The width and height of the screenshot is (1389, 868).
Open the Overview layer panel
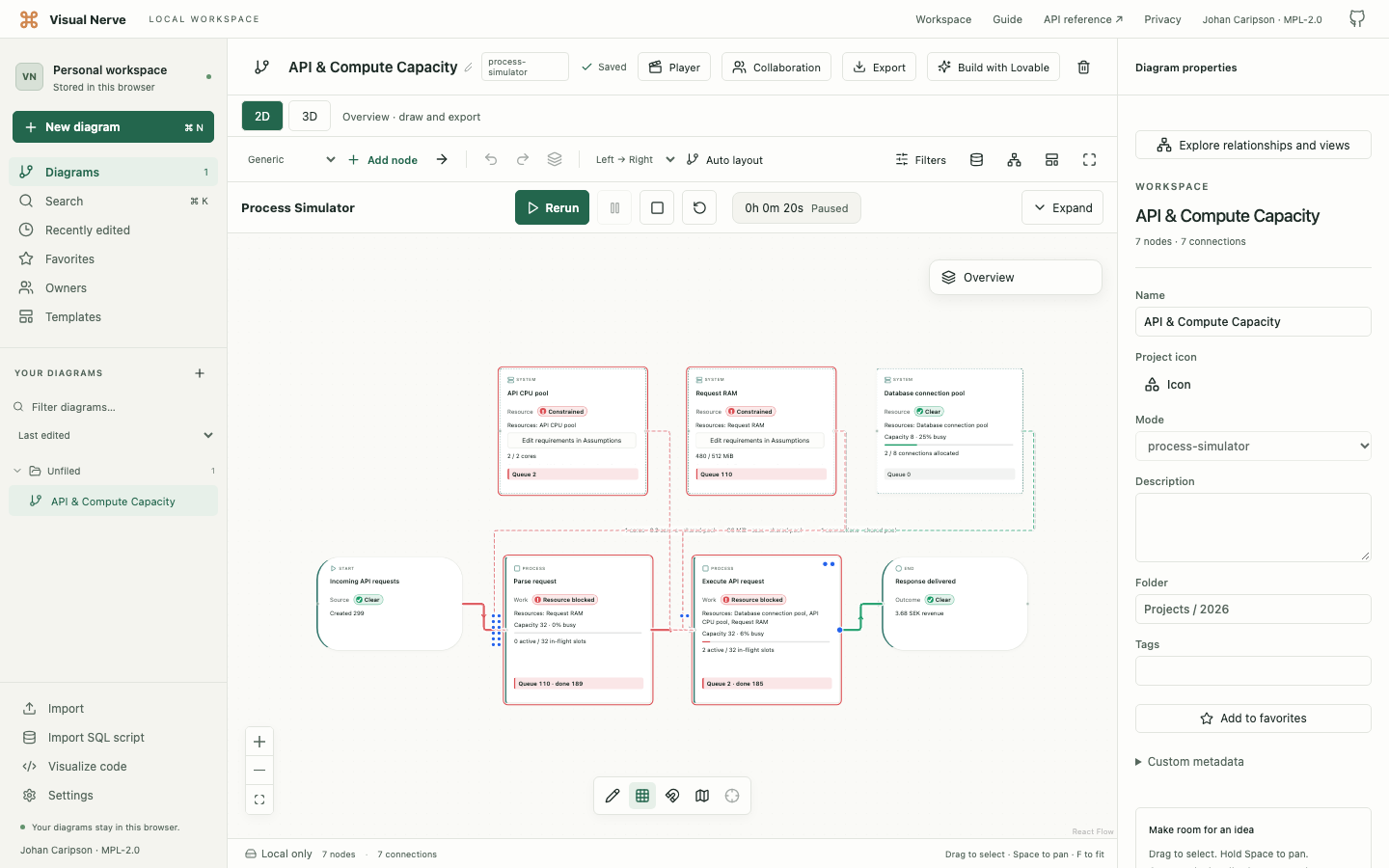pyautogui.click(x=1016, y=278)
